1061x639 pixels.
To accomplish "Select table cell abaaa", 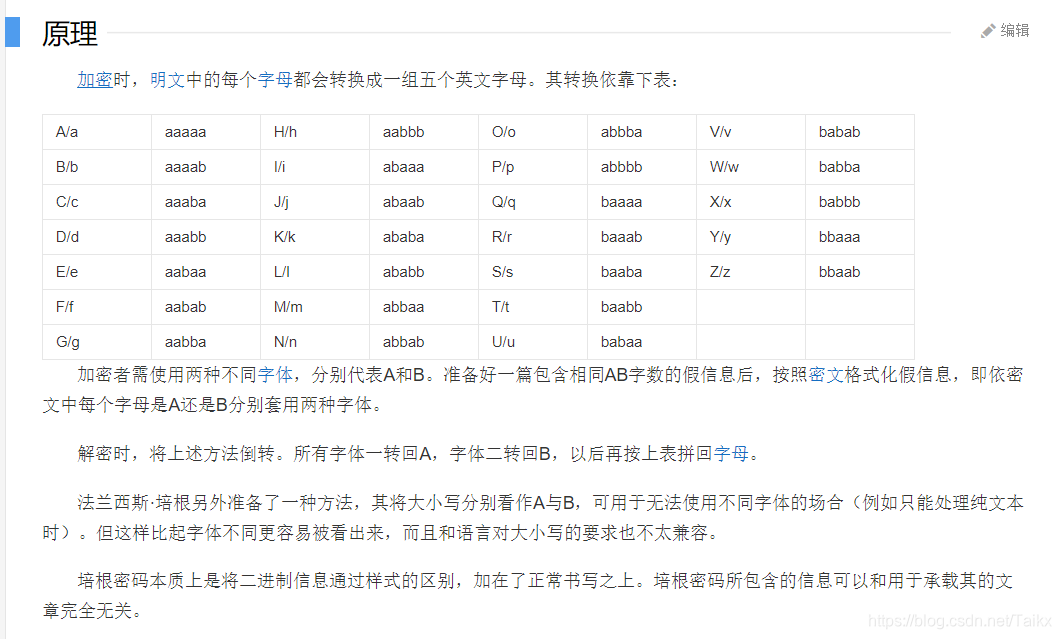I will (424, 167).
